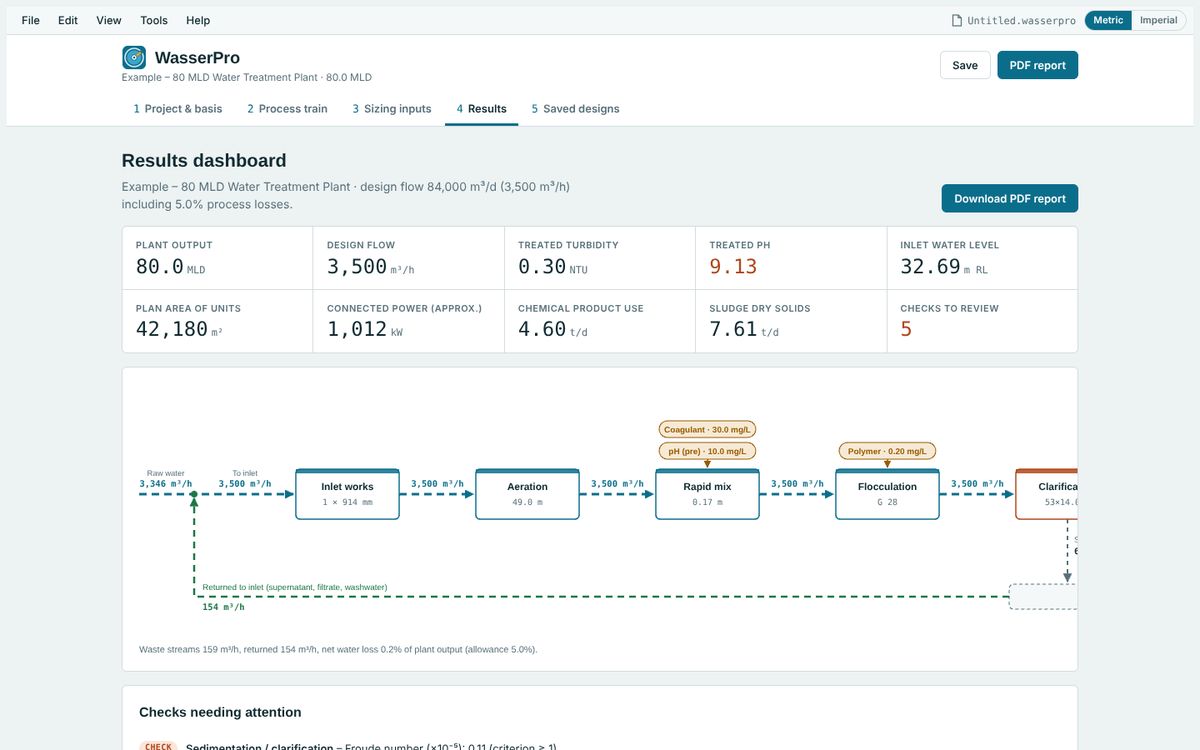The image size is (1200, 750).
Task: Click the Treated pH 9.13 value
Action: [733, 267]
